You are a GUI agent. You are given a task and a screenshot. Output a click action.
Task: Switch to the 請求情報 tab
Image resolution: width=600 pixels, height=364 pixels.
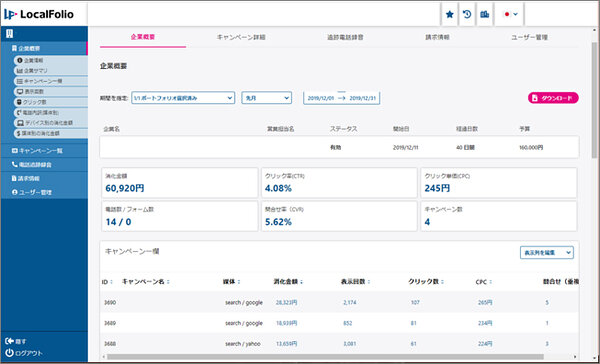pos(437,37)
